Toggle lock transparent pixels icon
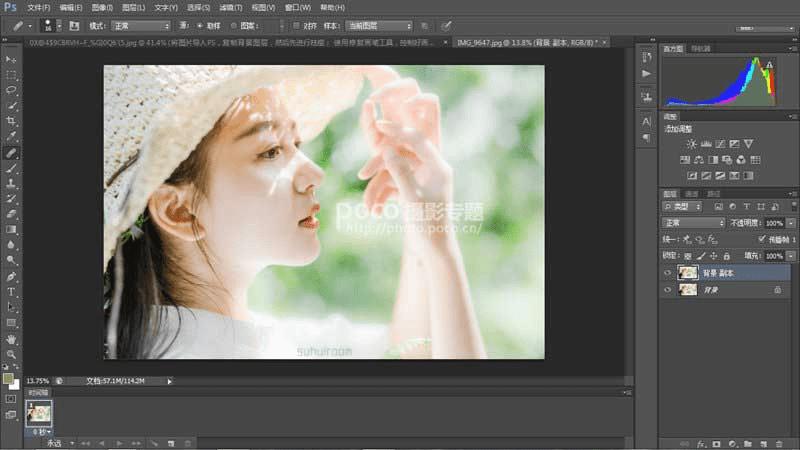 point(688,256)
